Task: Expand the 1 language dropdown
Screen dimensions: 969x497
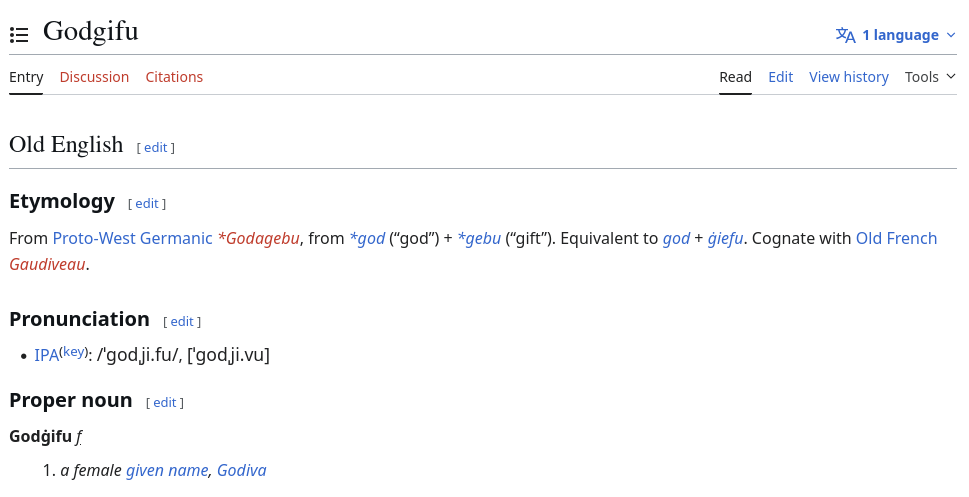Action: click(x=895, y=35)
